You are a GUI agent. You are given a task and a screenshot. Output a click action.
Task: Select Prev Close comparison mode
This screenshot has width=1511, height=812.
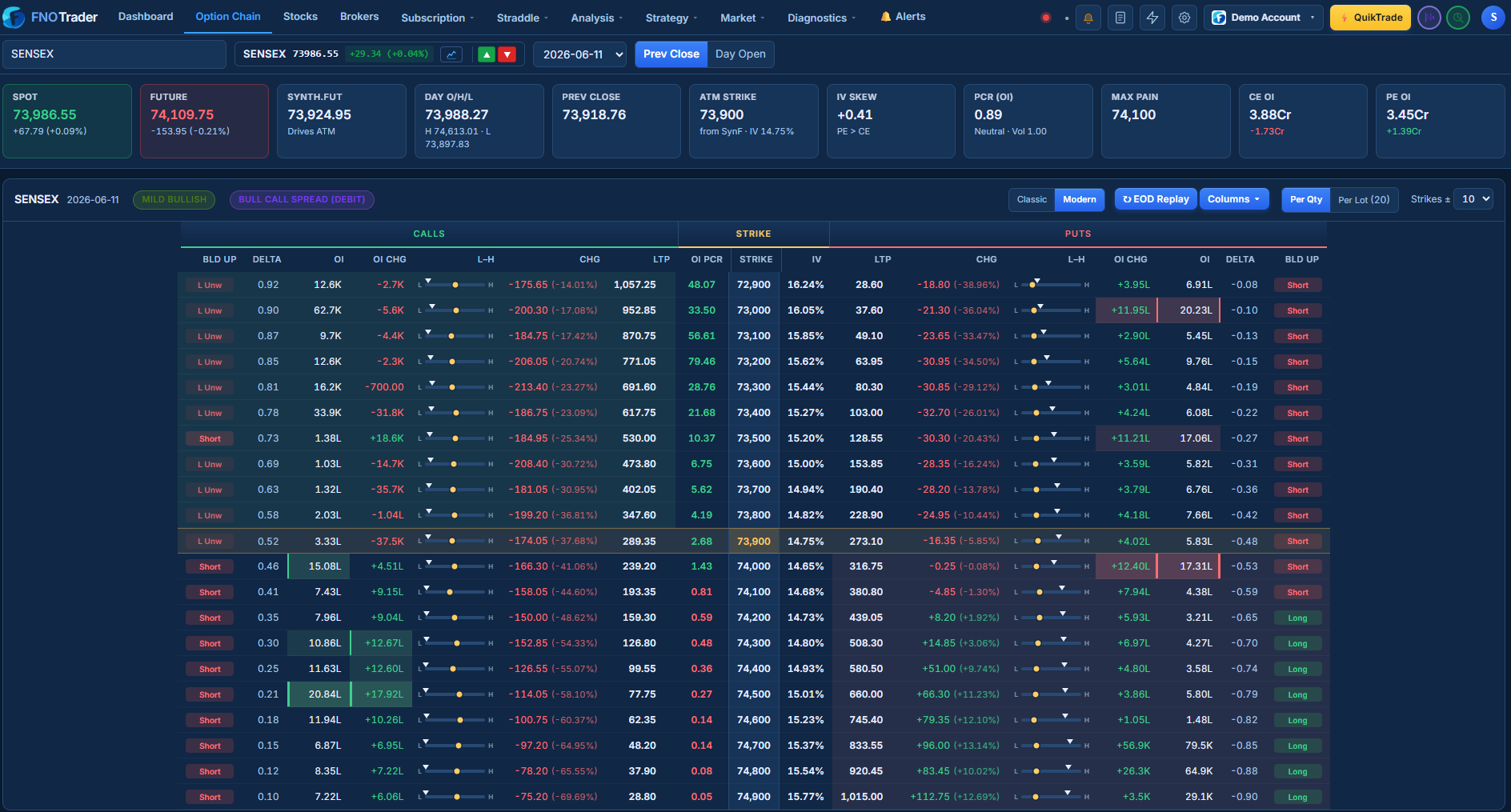point(671,54)
